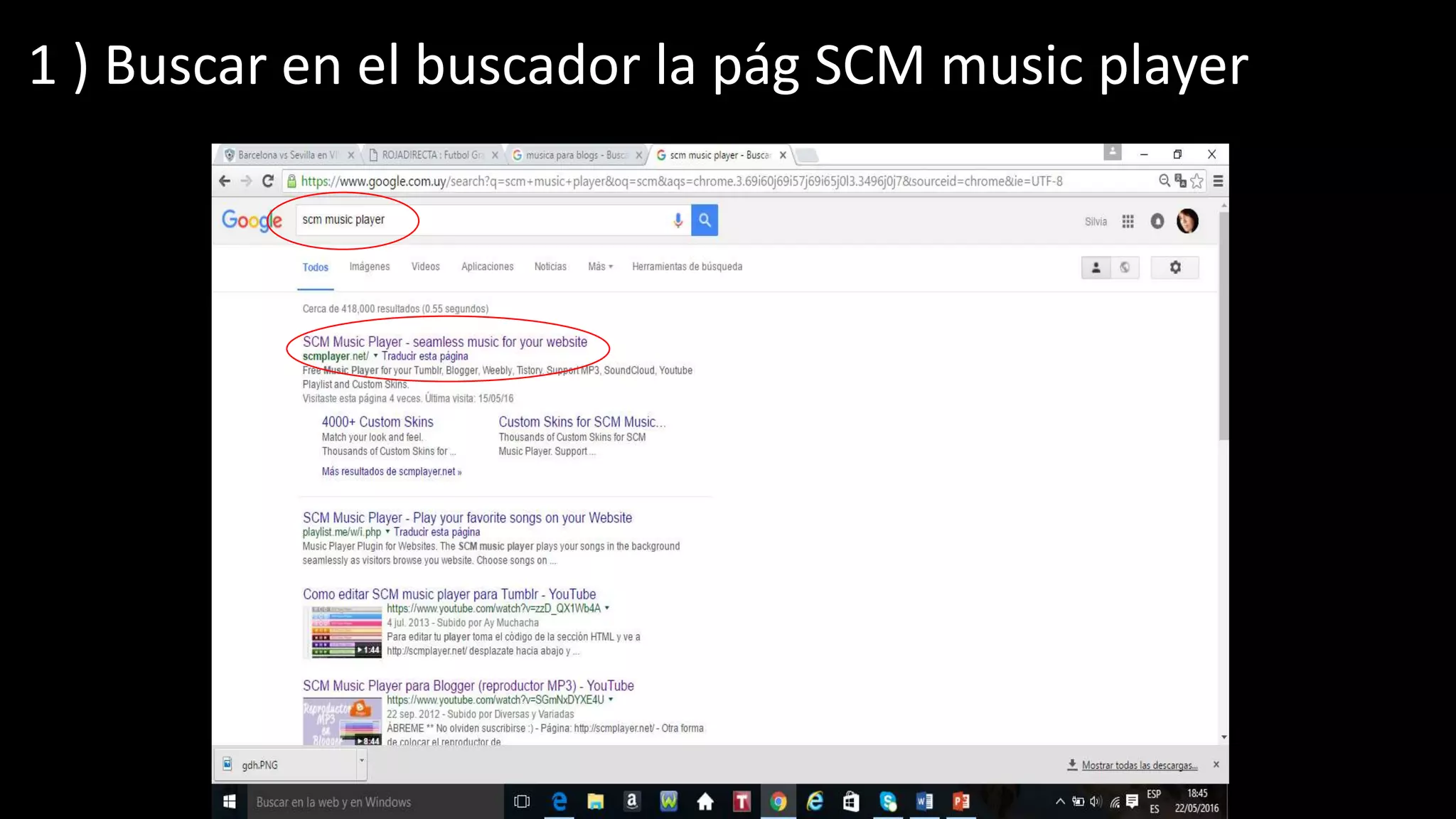Switch to Imágenes search tab
The width and height of the screenshot is (1456, 819).
(x=369, y=267)
